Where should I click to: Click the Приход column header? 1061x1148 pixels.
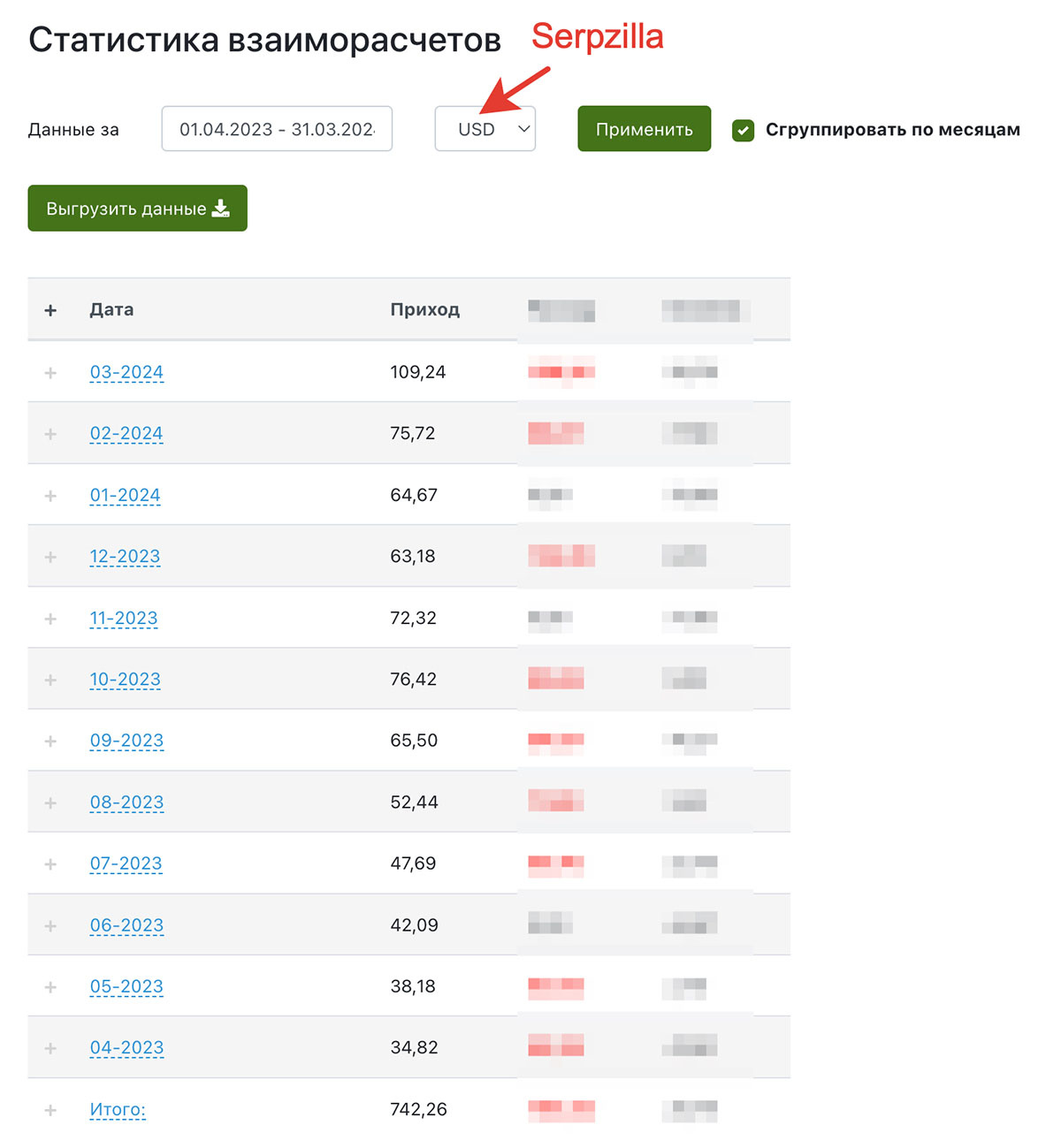[x=424, y=309]
